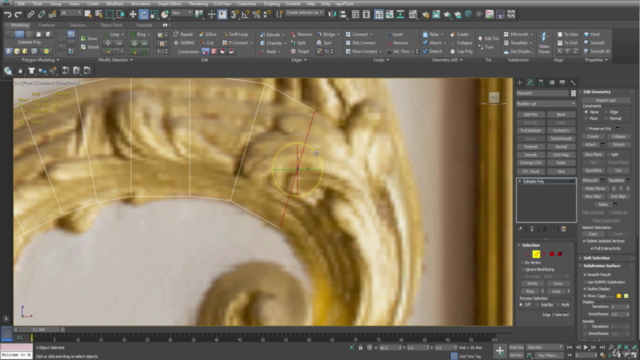This screenshot has height=360, width=640.
Task: Open the Chamfer dropdown arrow in ribbon
Action: click(285, 43)
